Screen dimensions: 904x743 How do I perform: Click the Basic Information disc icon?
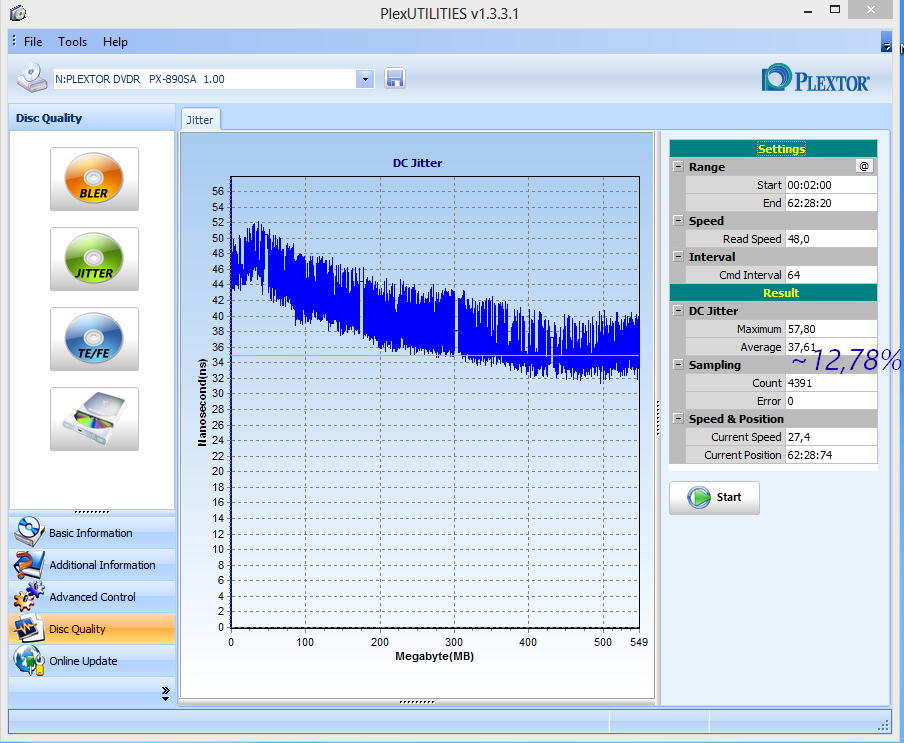point(28,532)
